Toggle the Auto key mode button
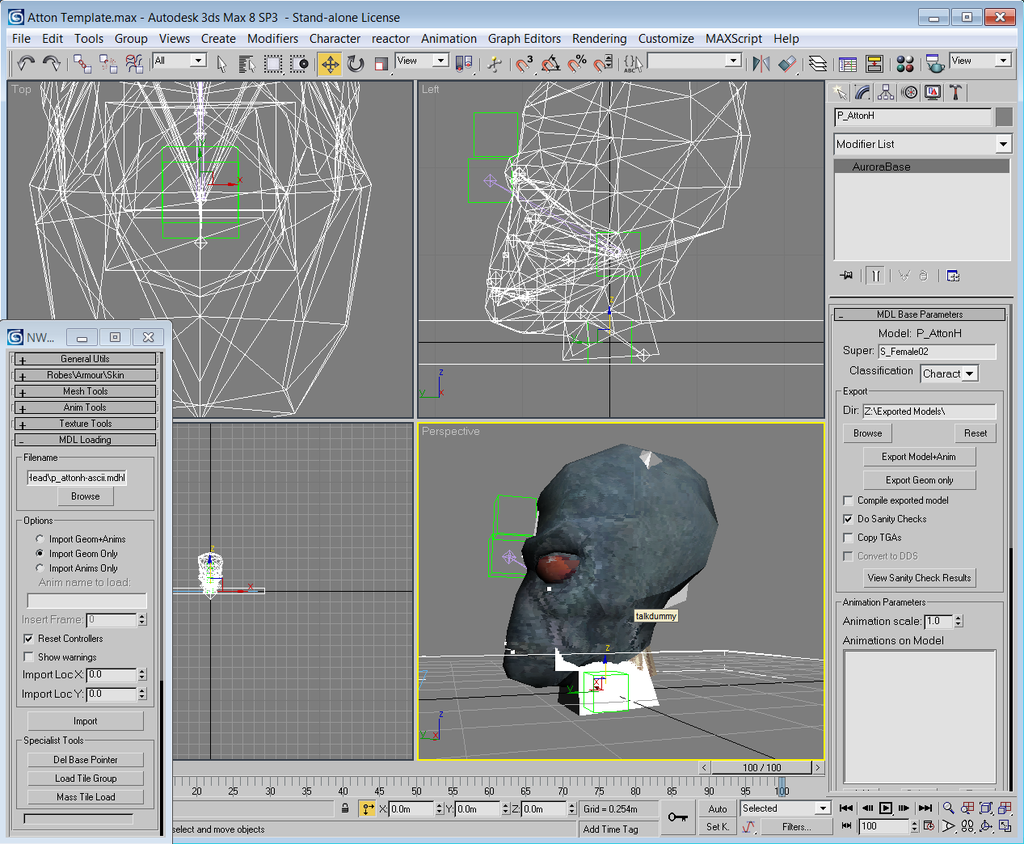Screen dimensions: 1024x844 click(718, 809)
